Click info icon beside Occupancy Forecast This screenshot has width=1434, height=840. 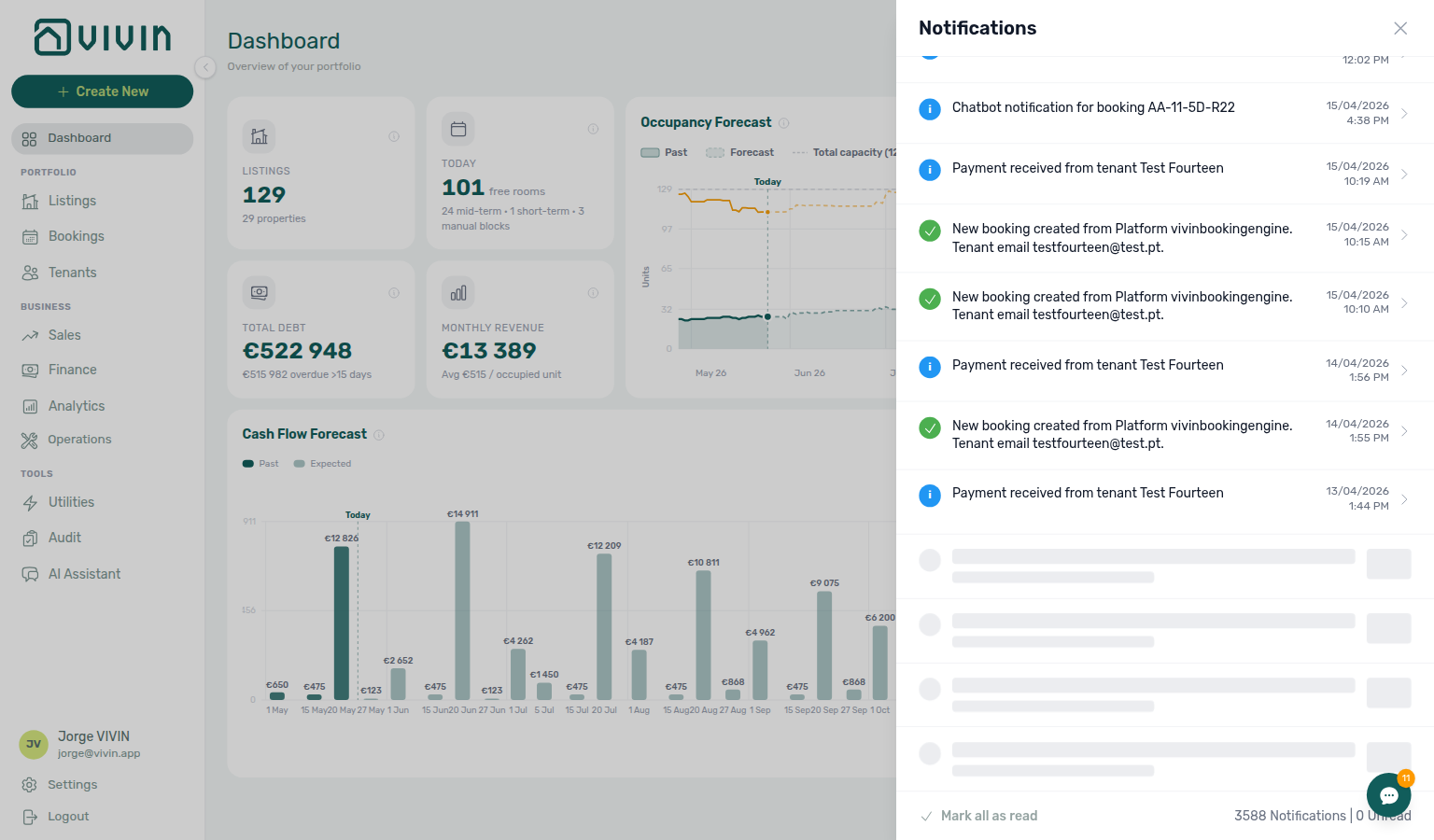pyautogui.click(x=784, y=123)
